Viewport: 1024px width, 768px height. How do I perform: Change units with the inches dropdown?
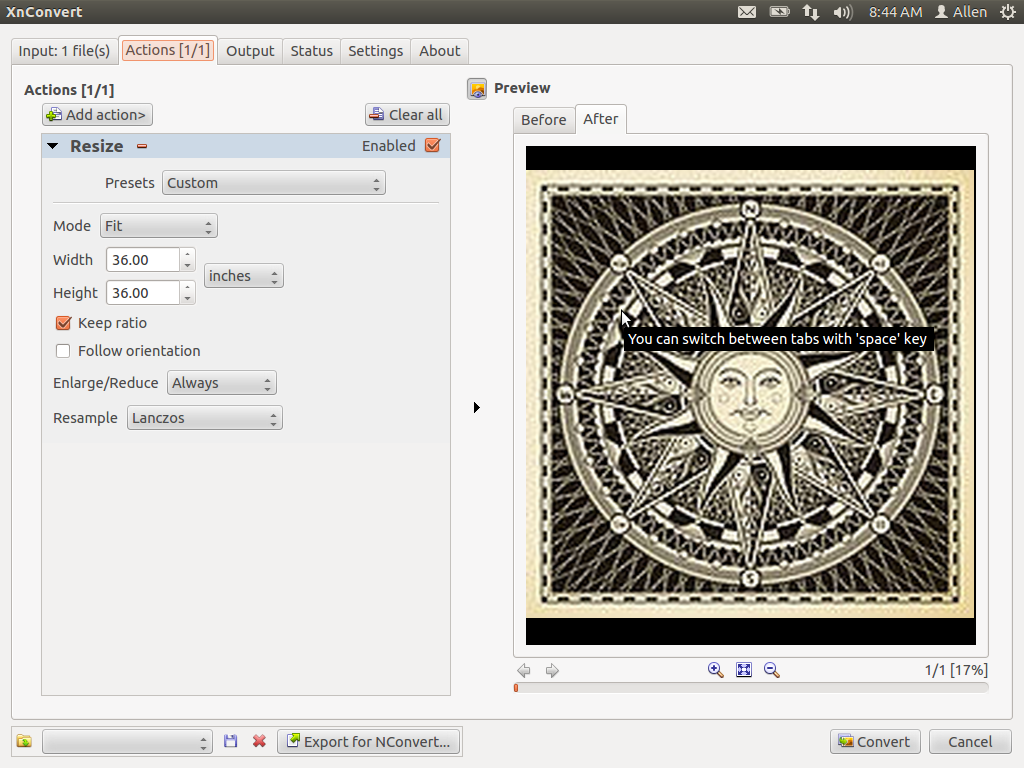coord(243,276)
